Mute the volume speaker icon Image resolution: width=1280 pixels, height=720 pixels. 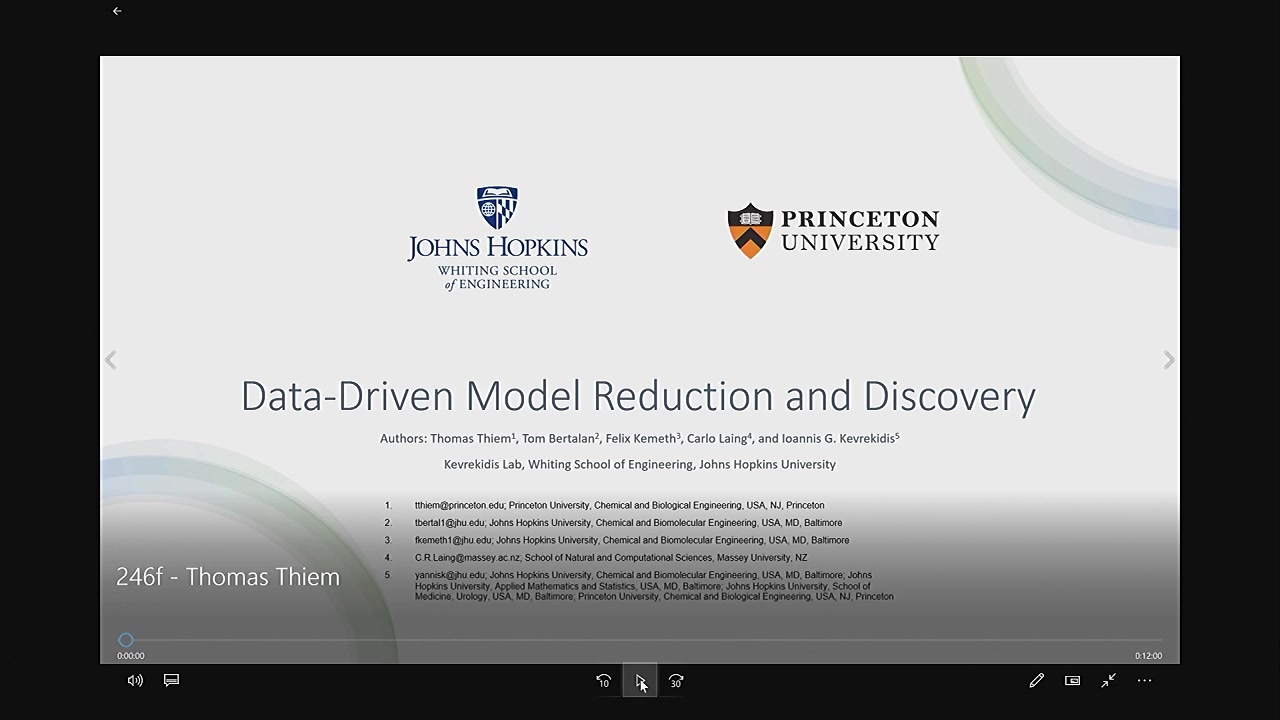point(135,681)
